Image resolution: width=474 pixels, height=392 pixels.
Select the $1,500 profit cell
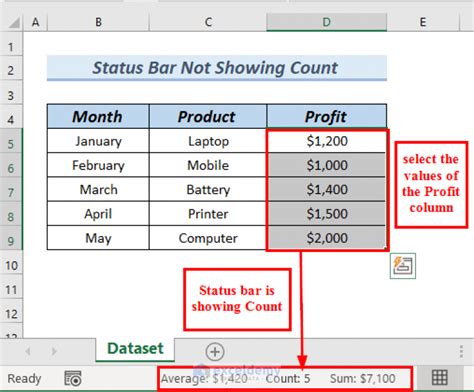327,214
